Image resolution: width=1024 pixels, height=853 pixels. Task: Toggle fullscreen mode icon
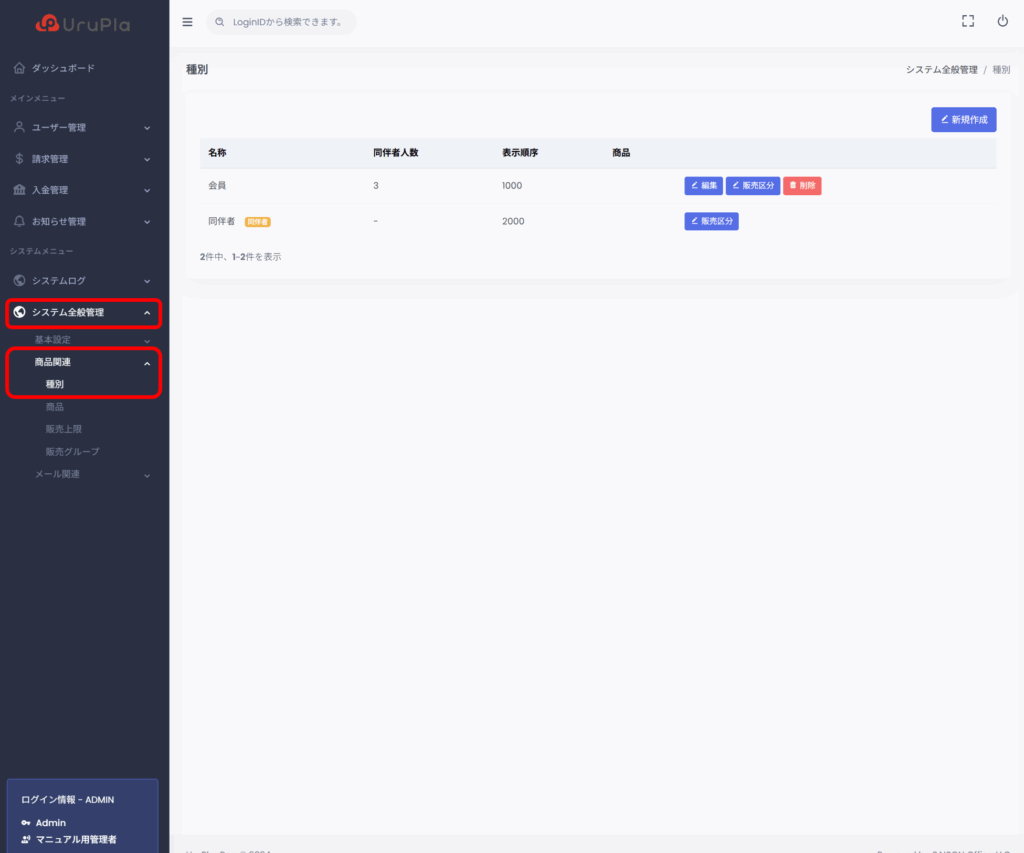point(967,21)
